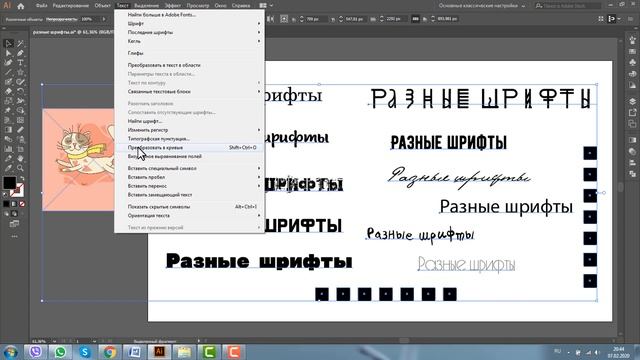
Task: Open Skype from the taskbar
Action: coord(85,352)
